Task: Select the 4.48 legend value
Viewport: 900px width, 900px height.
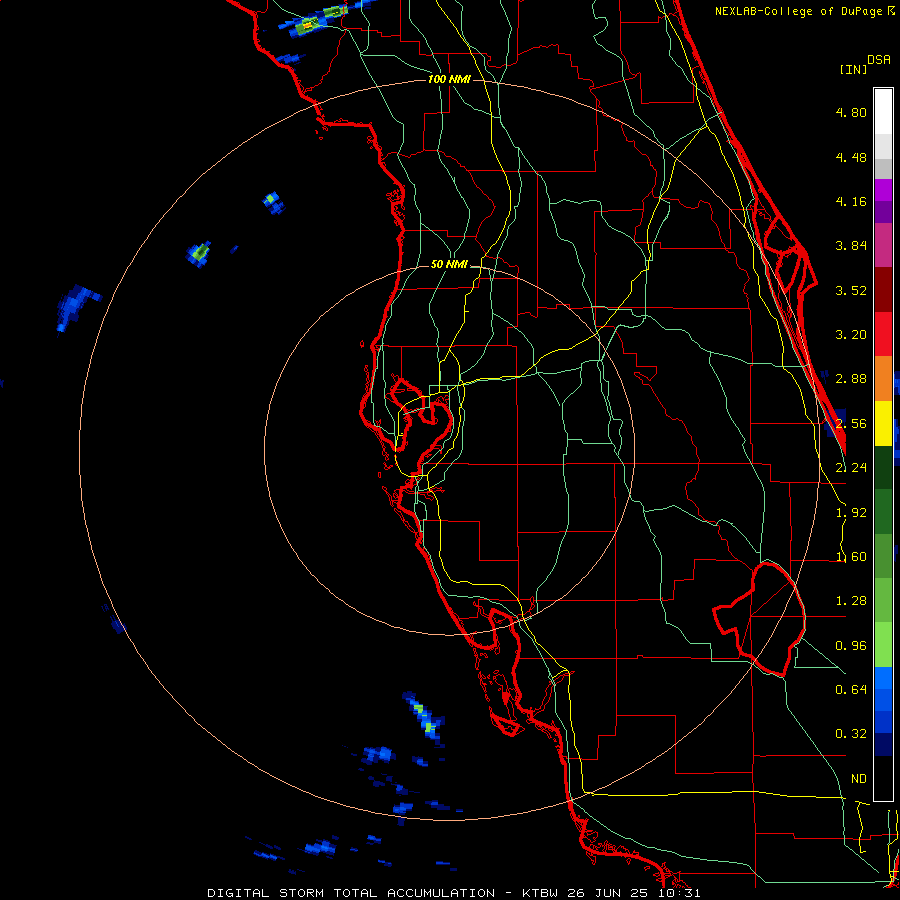Action: pos(851,157)
